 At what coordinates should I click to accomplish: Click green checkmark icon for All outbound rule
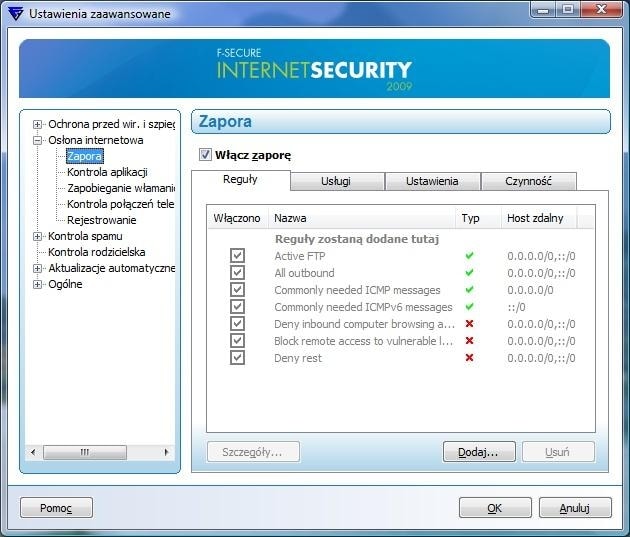coord(469,273)
